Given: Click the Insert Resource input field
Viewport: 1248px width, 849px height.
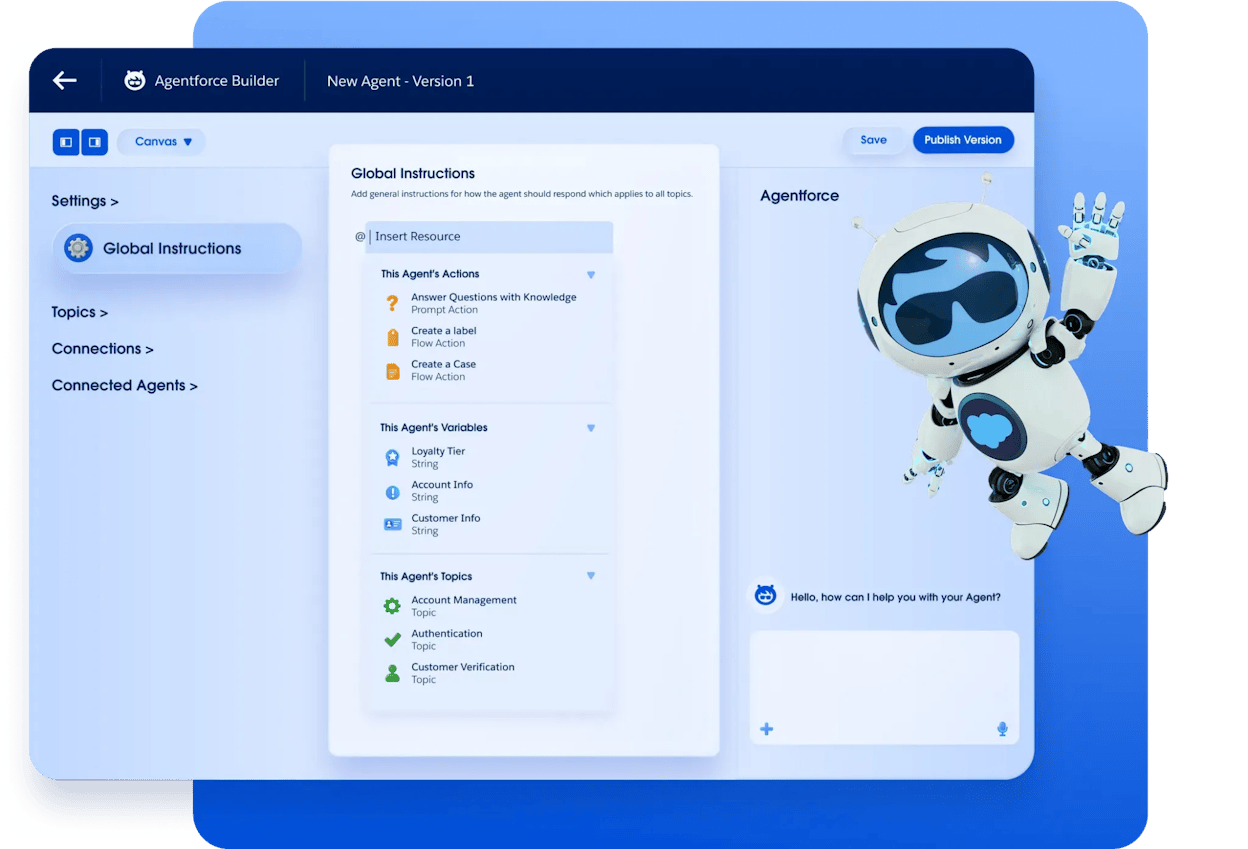Looking at the screenshot, I should 489,237.
